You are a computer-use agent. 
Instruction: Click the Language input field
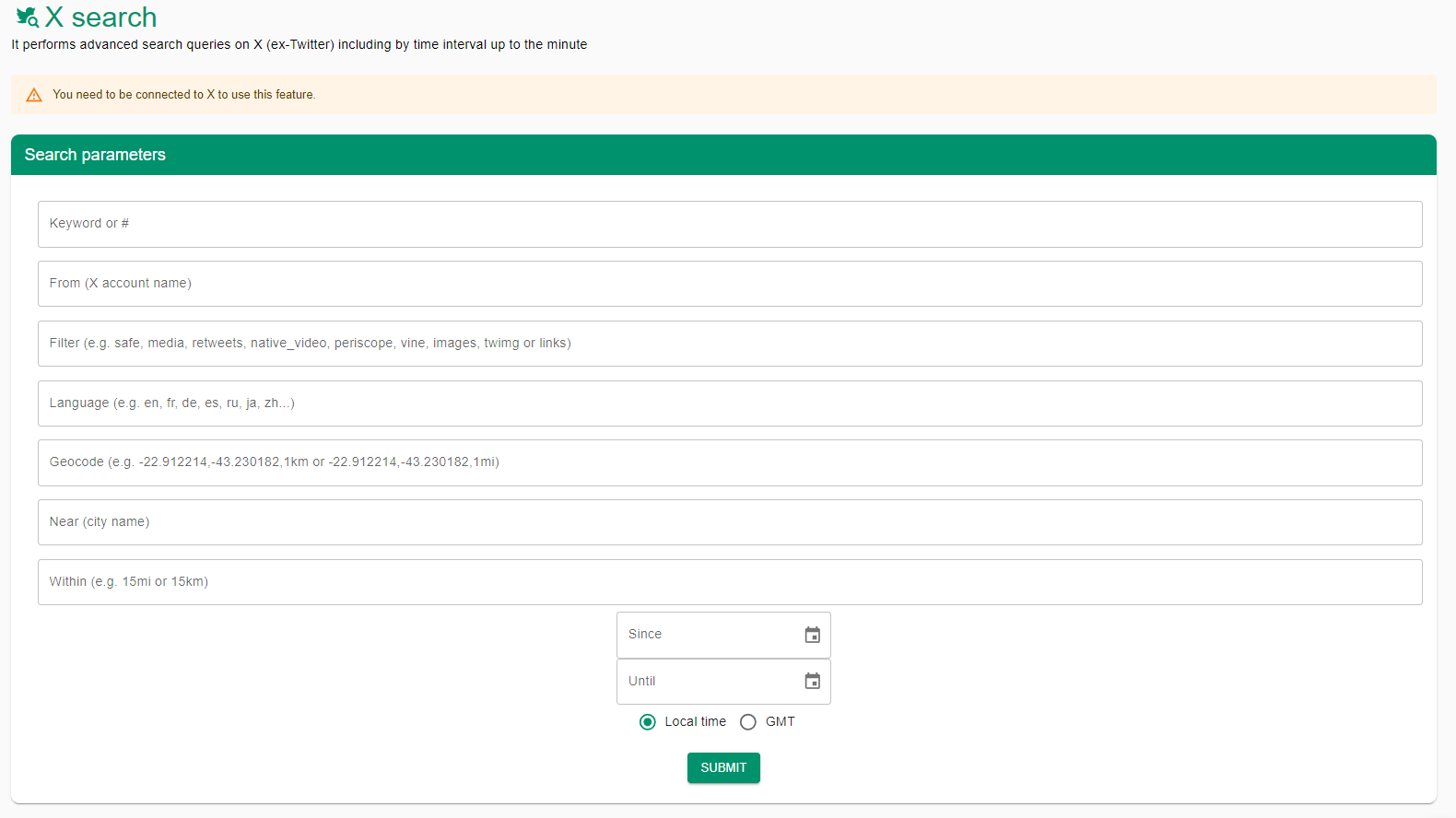pos(730,403)
